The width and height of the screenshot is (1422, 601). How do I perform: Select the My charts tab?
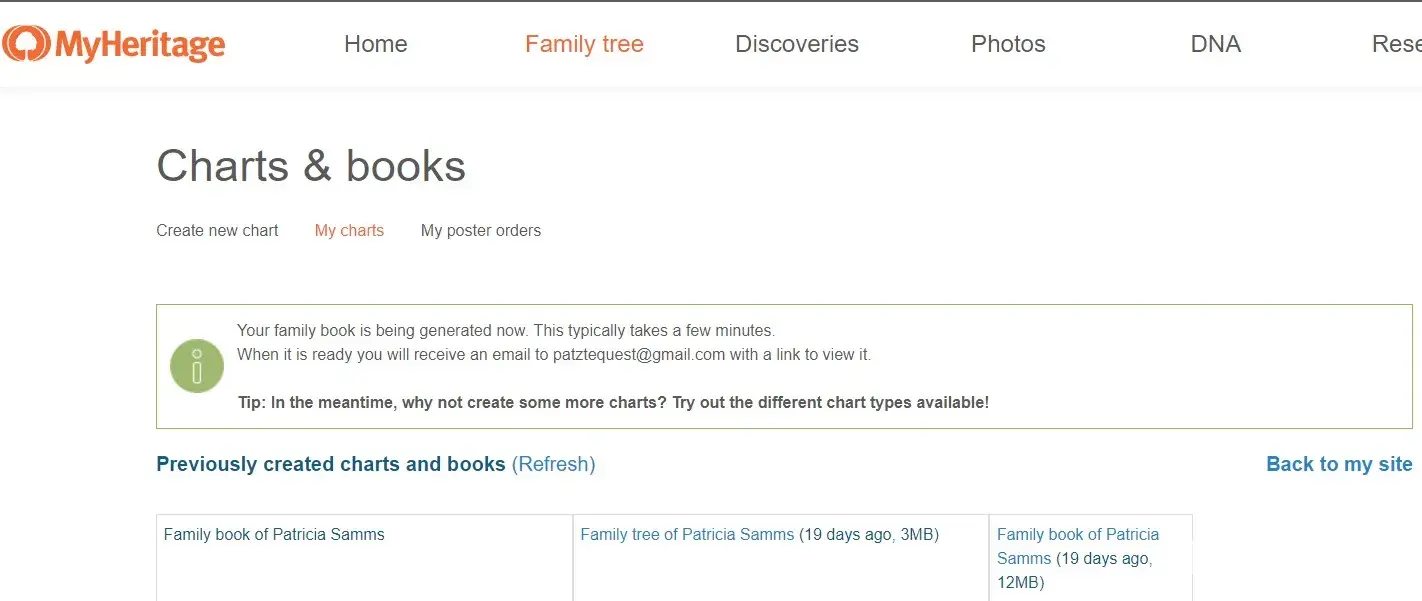click(349, 230)
